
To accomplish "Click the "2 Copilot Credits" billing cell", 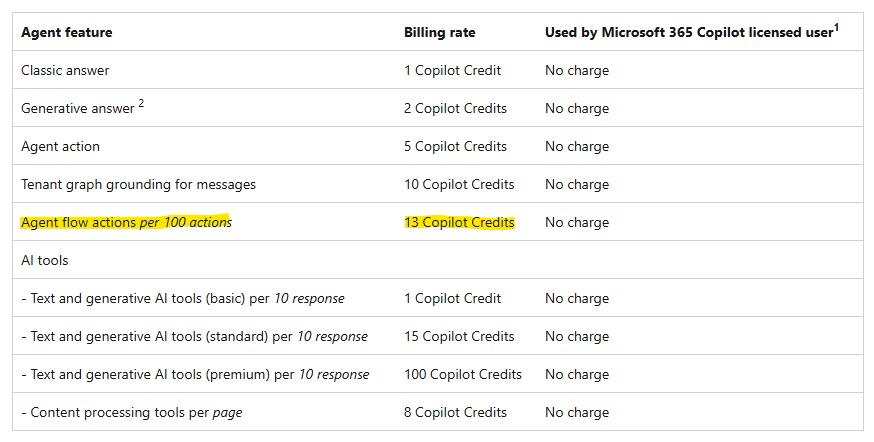I will pyautogui.click(x=455, y=108).
